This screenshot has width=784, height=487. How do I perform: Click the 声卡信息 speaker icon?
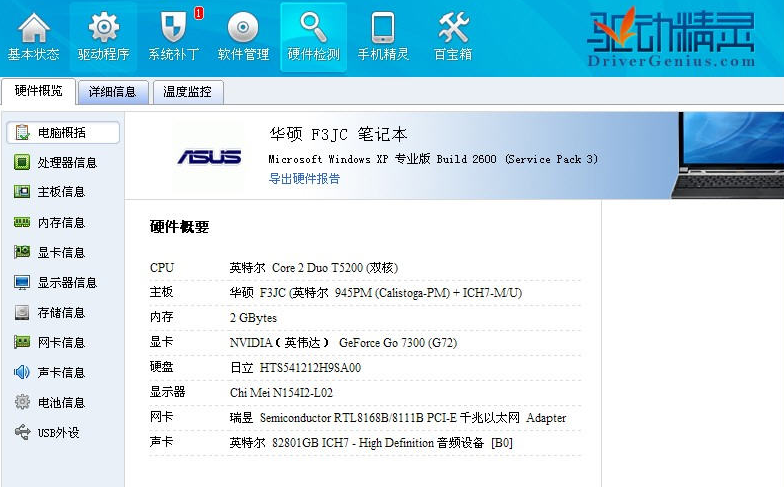click(x=22, y=372)
